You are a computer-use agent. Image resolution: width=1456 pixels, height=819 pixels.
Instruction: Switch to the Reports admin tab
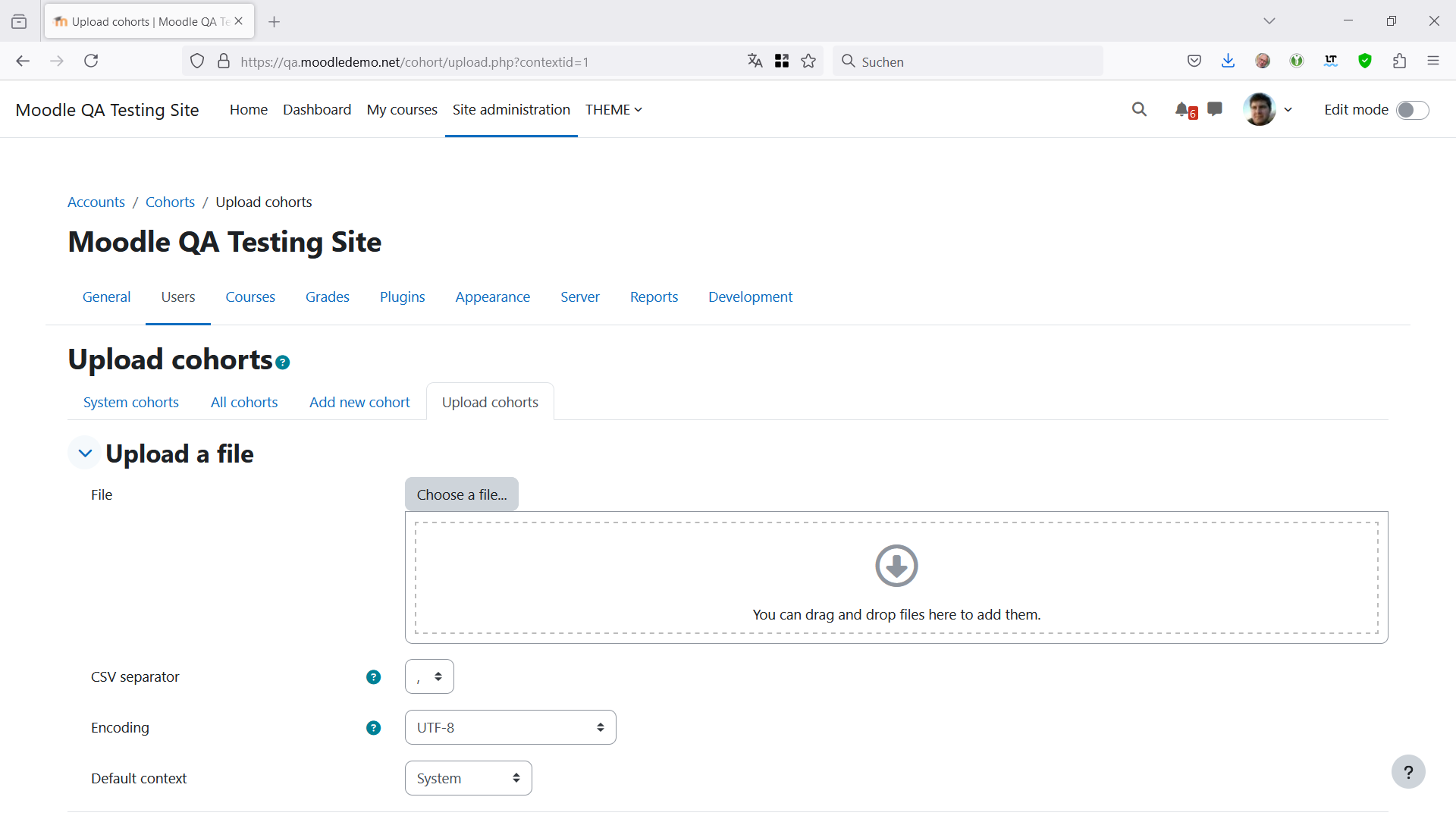(654, 297)
